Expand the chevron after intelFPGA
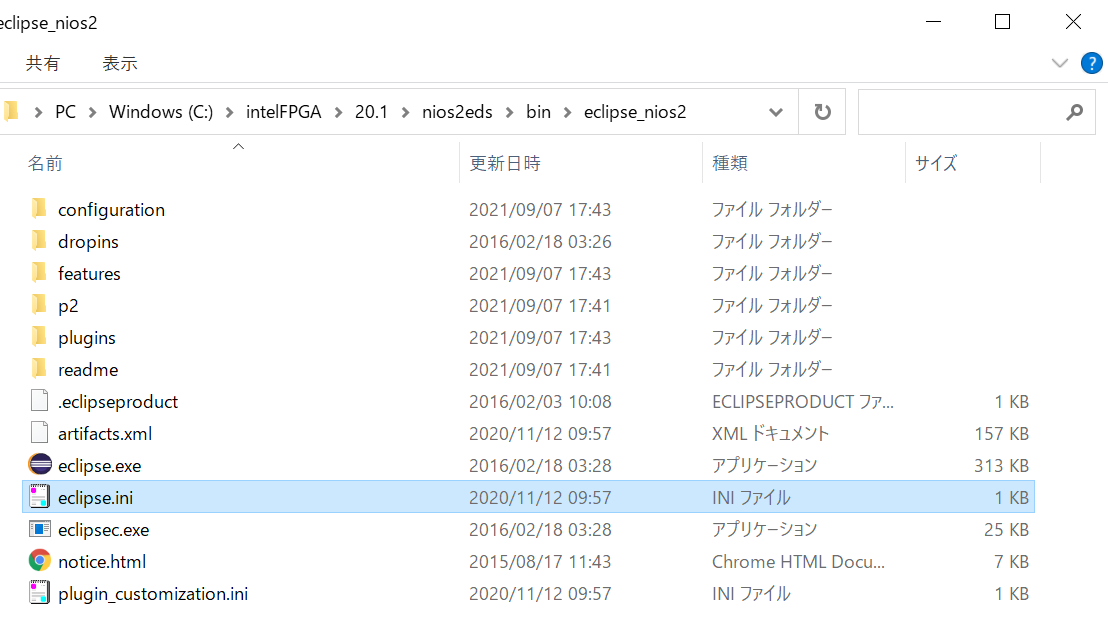 coord(338,112)
